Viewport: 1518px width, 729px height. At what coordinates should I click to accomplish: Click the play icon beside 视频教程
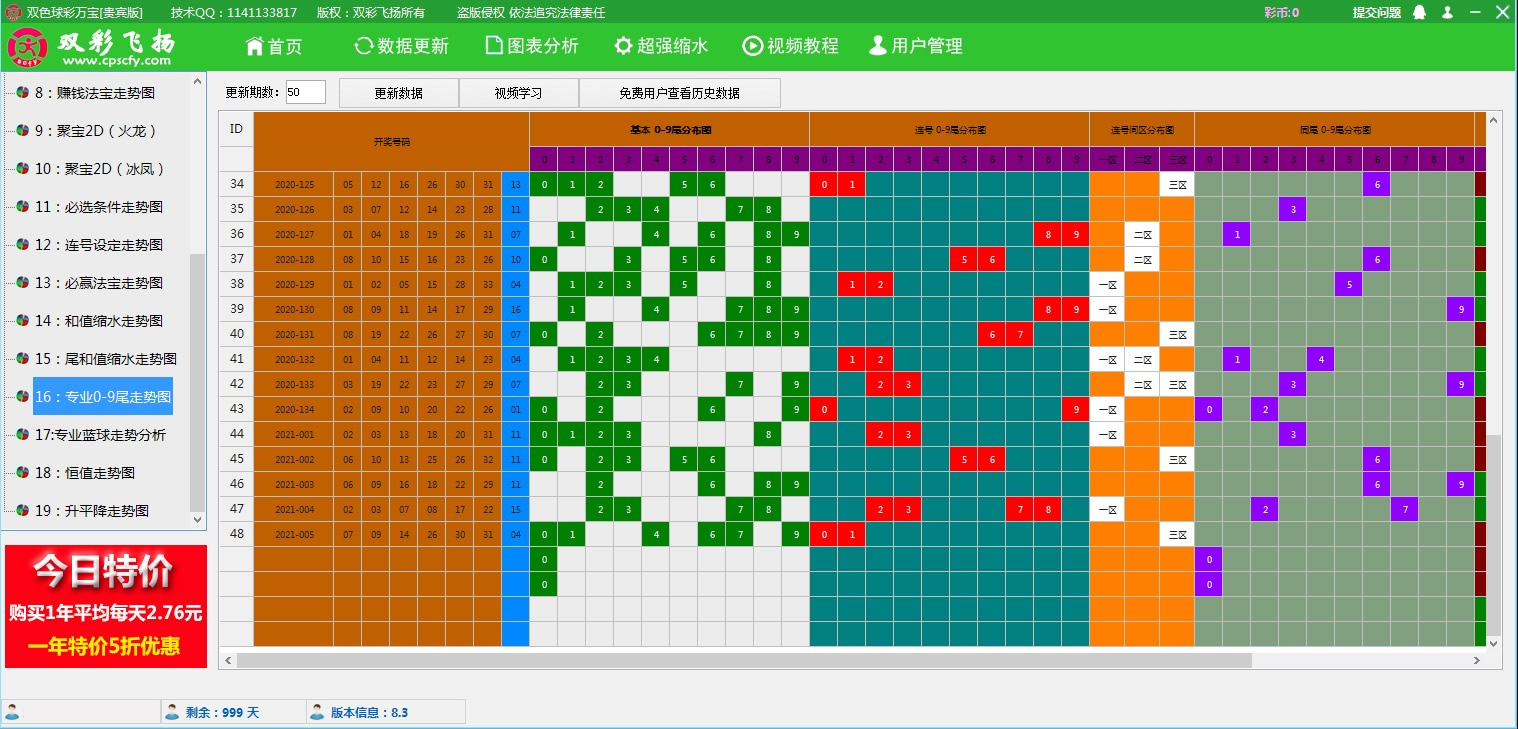point(752,46)
